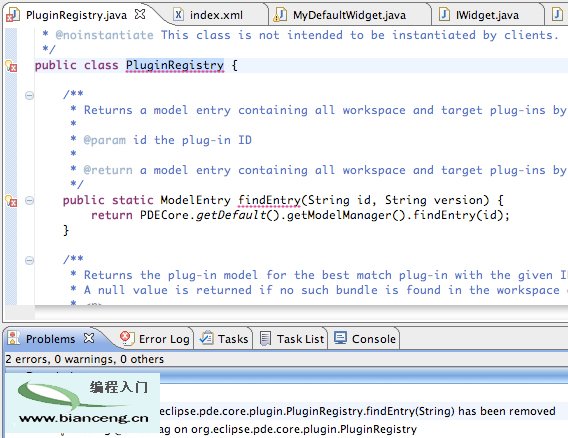
Task: Click the getModelManager() call in the code
Action: pyautogui.click(x=345, y=215)
